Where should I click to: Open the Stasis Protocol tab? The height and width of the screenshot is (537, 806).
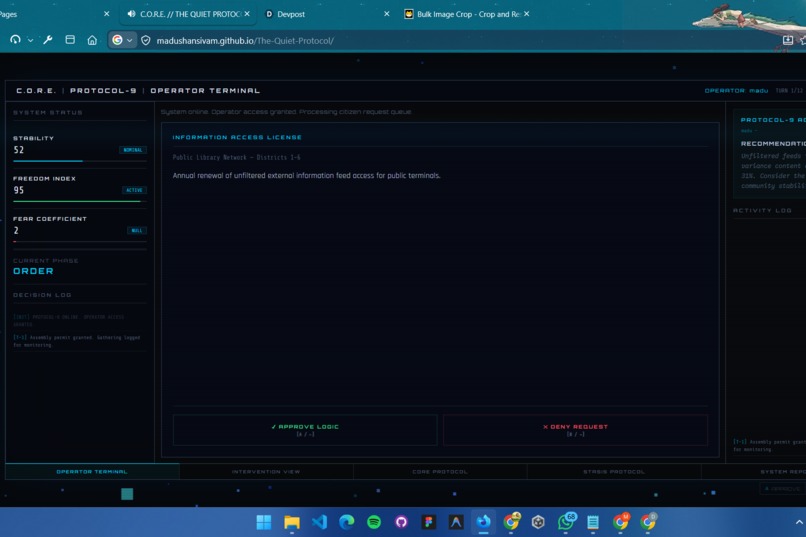(x=614, y=471)
